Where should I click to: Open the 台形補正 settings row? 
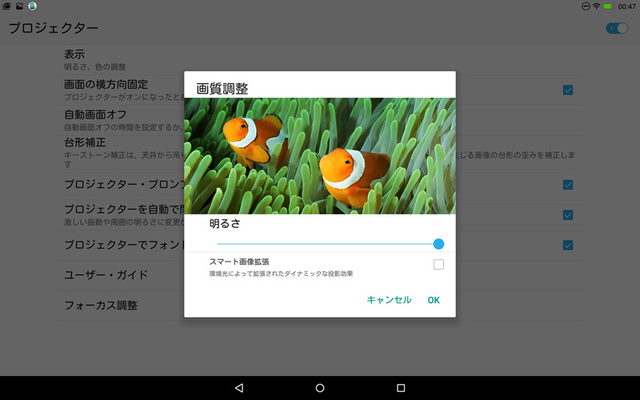tap(320, 153)
